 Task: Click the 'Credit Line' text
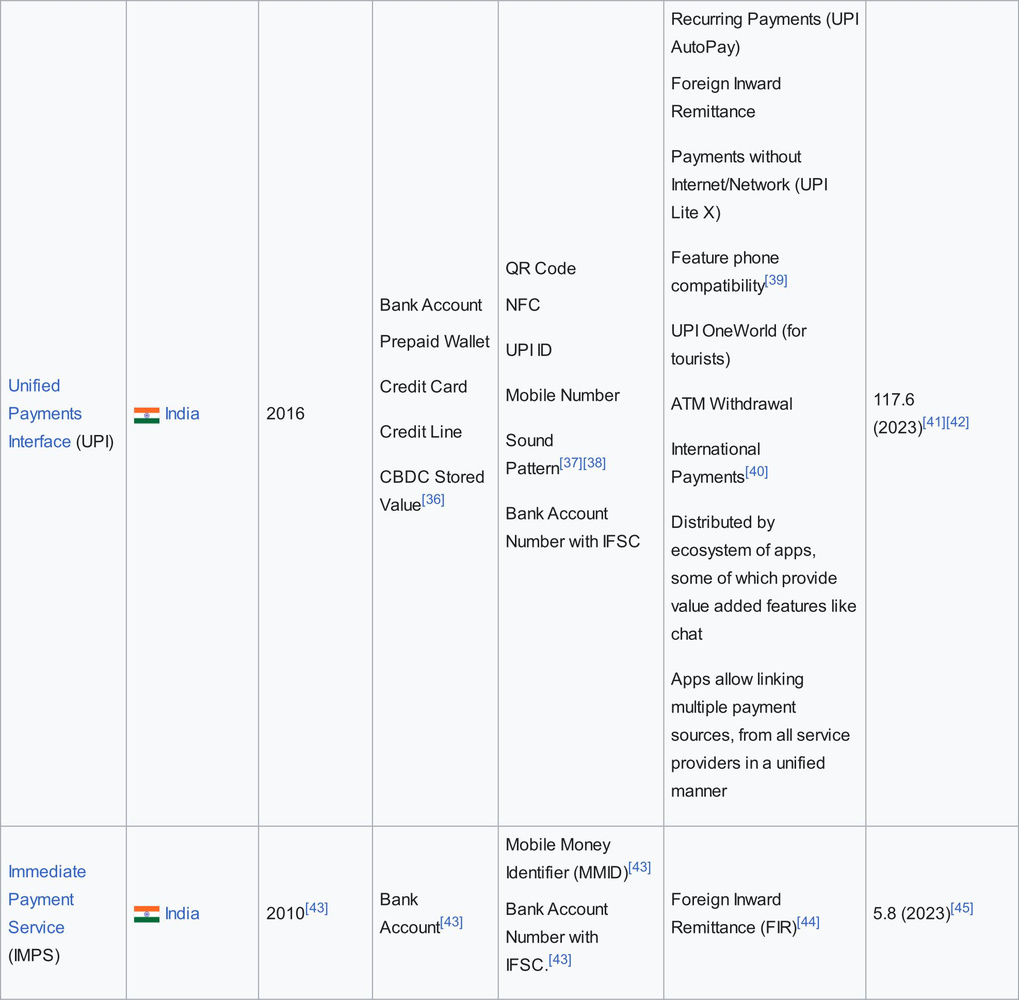click(420, 431)
